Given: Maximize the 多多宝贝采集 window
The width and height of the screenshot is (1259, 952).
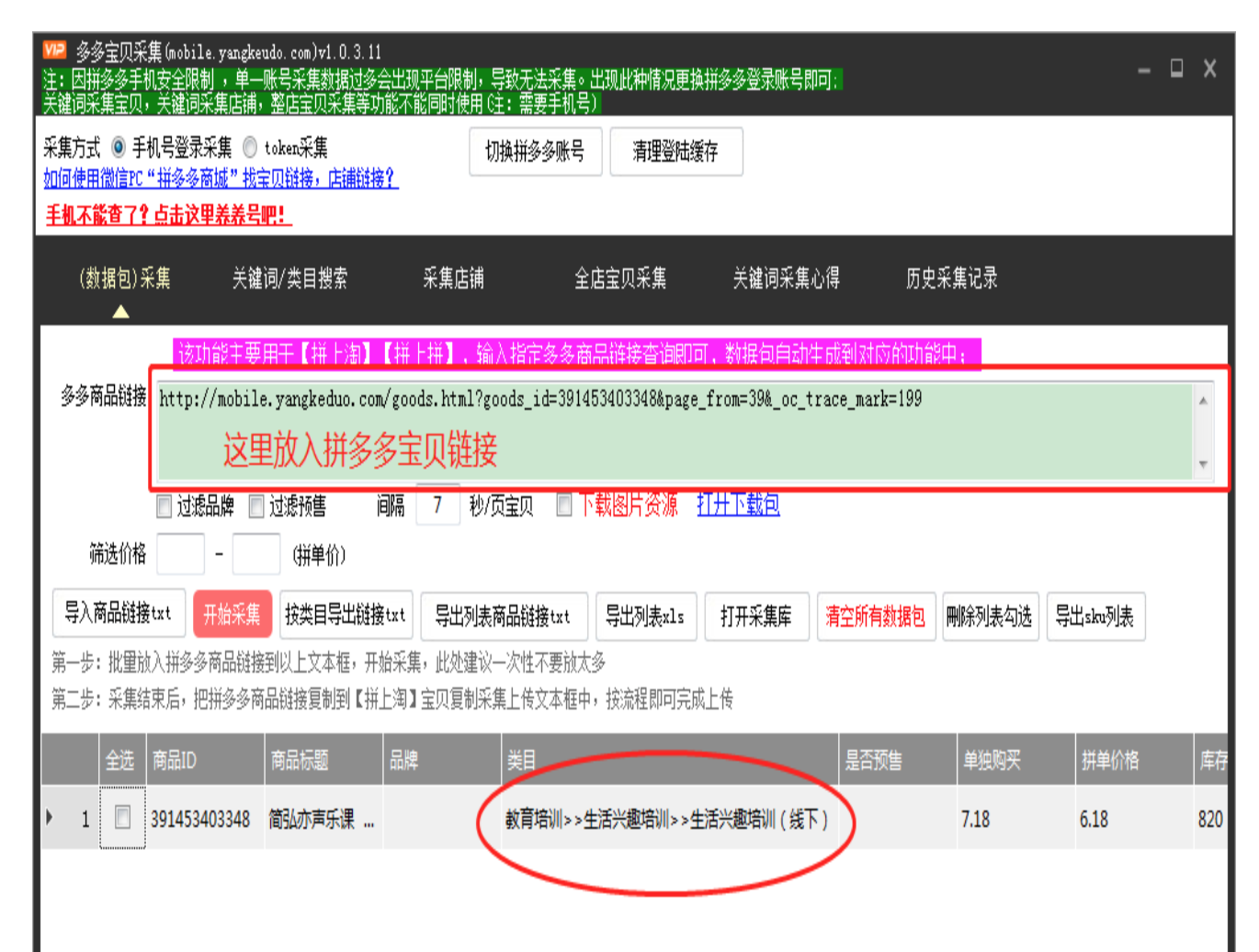Looking at the screenshot, I should coord(1176,68).
